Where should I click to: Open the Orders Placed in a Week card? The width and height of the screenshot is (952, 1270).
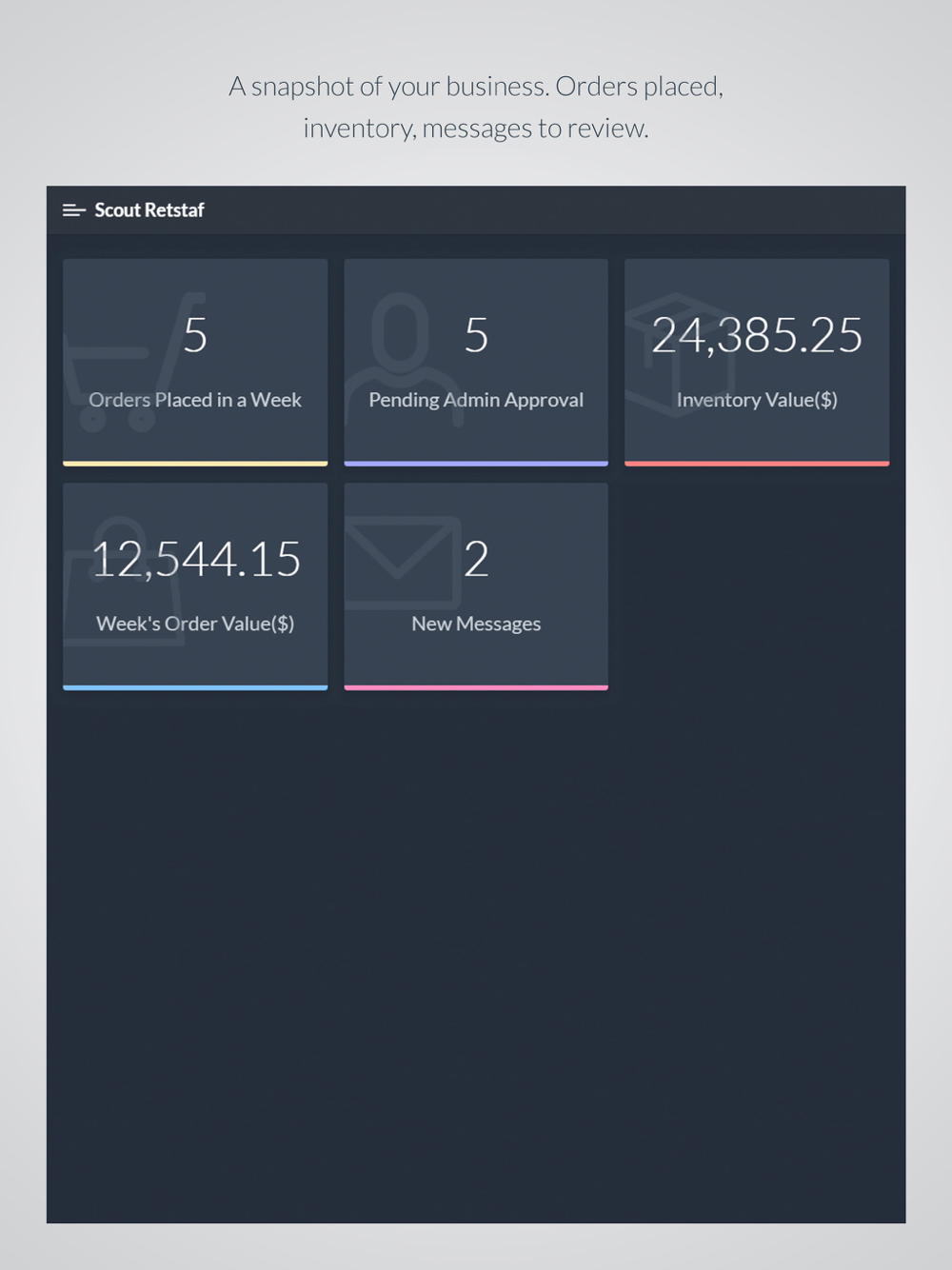coord(195,363)
